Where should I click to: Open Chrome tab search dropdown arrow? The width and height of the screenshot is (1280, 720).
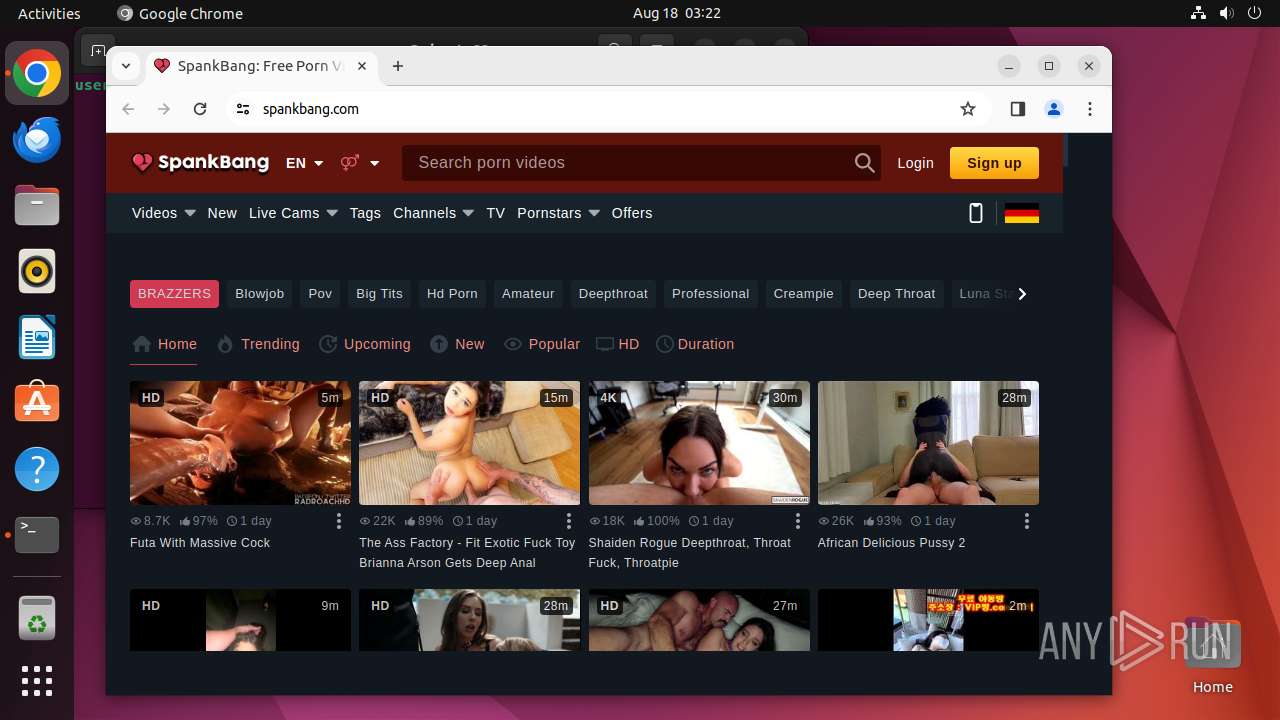click(126, 66)
